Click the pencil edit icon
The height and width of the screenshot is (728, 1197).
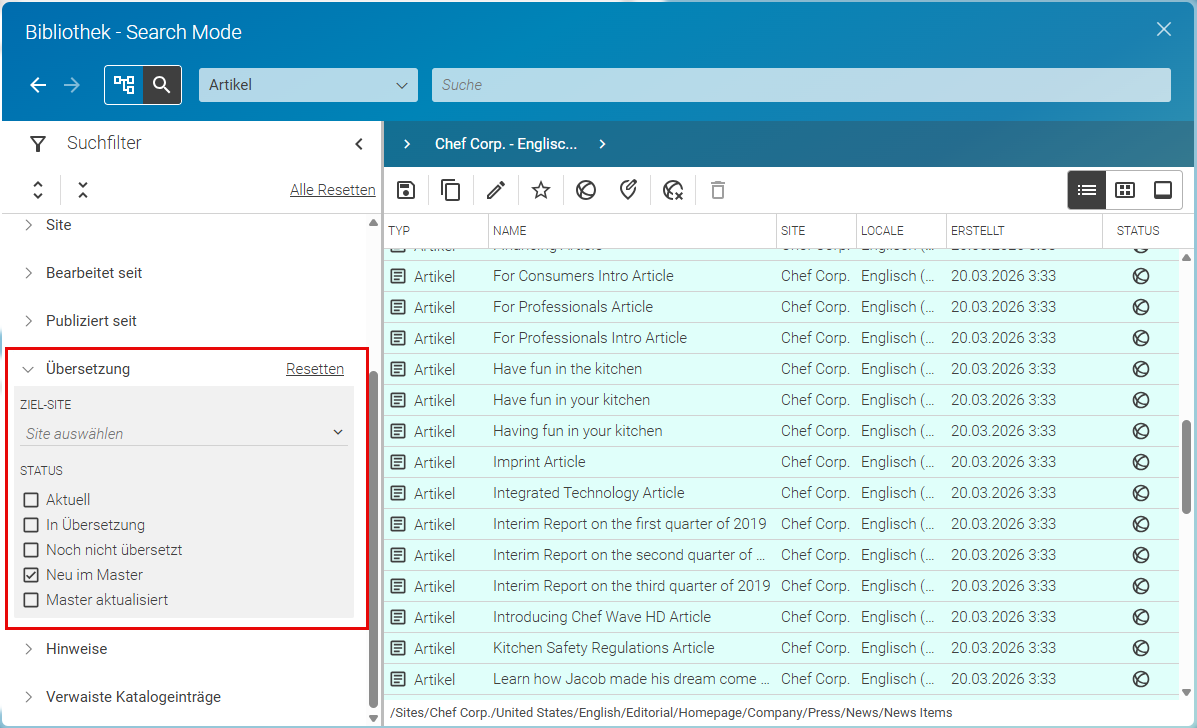pyautogui.click(x=496, y=190)
